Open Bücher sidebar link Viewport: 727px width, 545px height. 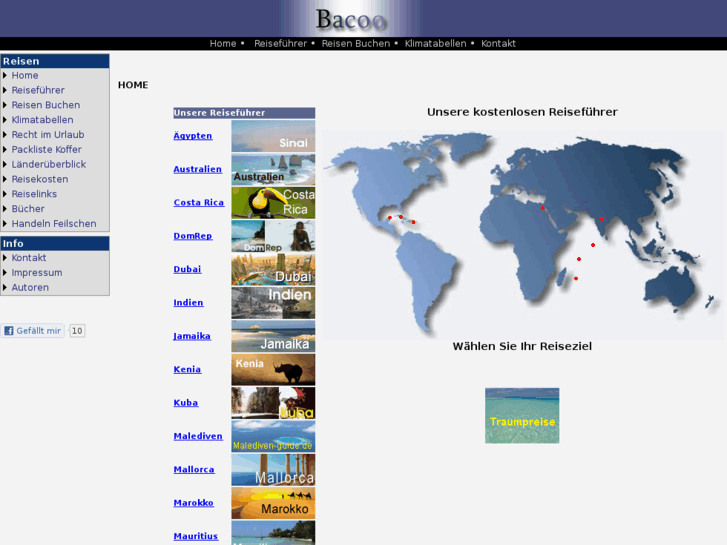28,209
